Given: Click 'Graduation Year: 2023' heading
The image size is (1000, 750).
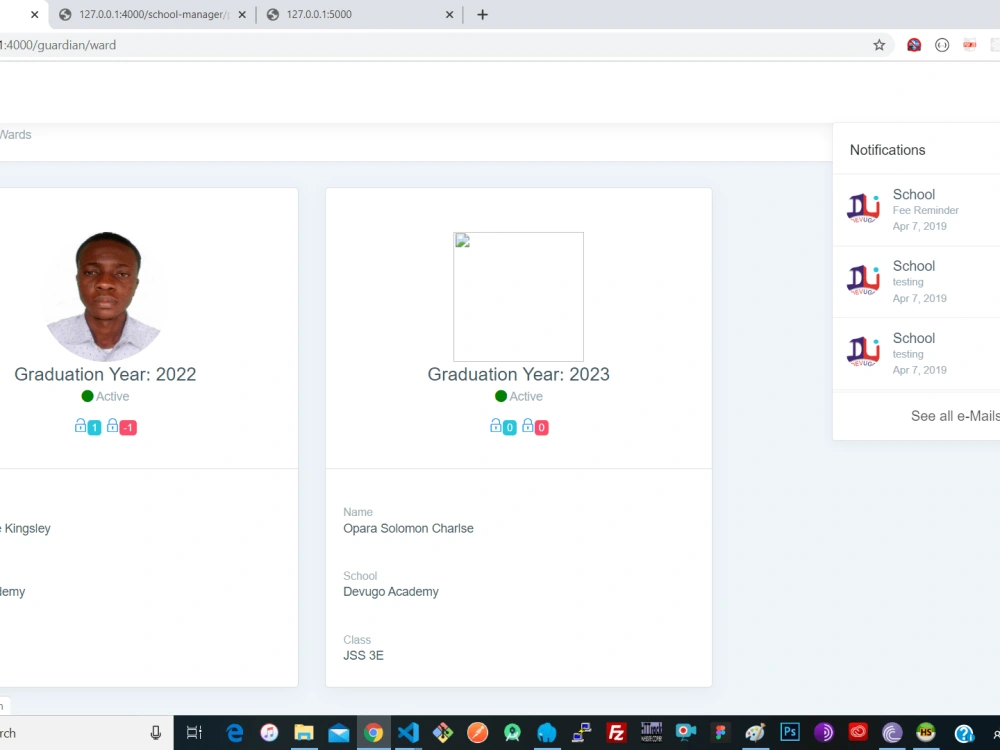Looking at the screenshot, I should pyautogui.click(x=518, y=374).
